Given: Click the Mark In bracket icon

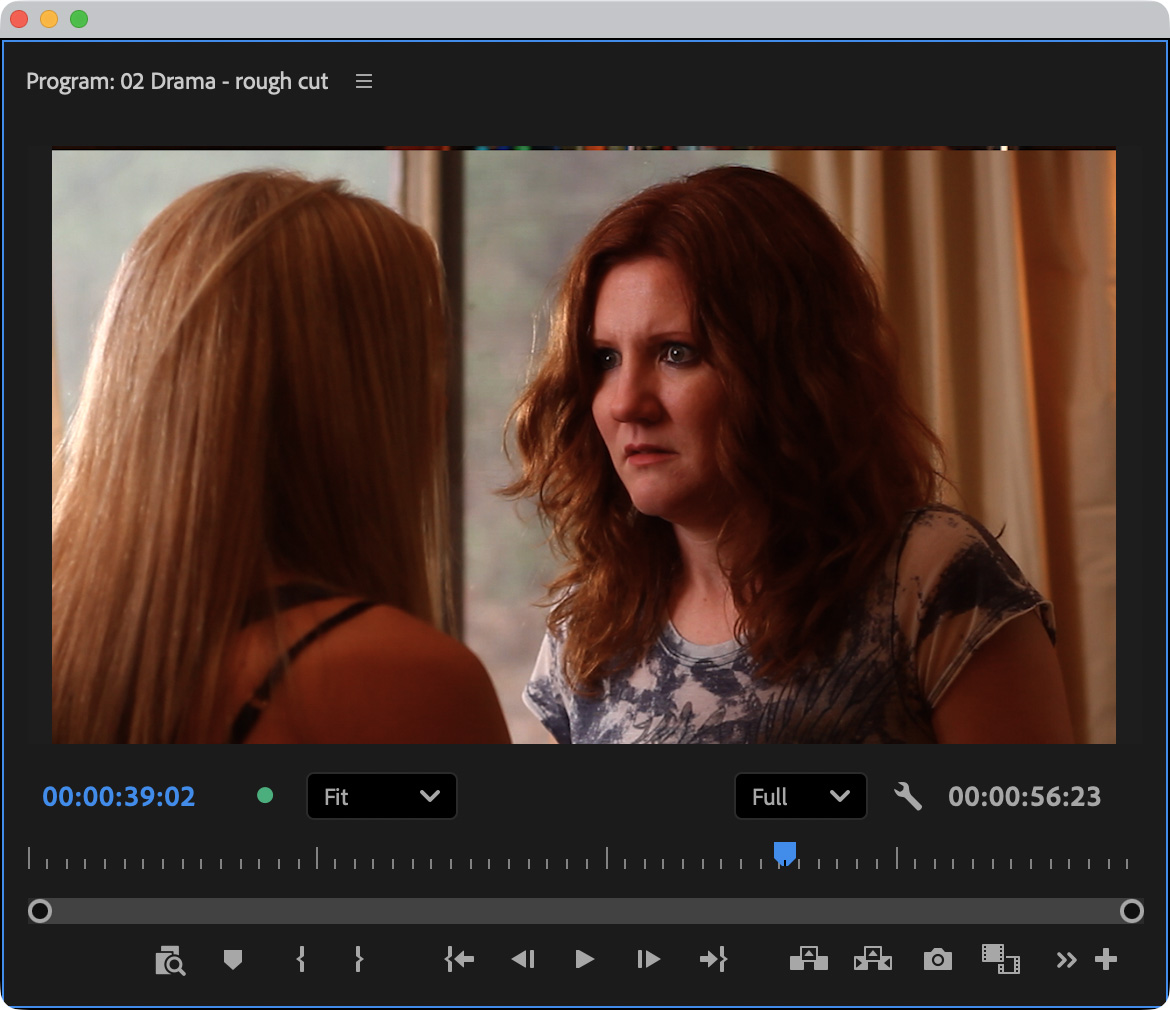Looking at the screenshot, I should (x=300, y=960).
